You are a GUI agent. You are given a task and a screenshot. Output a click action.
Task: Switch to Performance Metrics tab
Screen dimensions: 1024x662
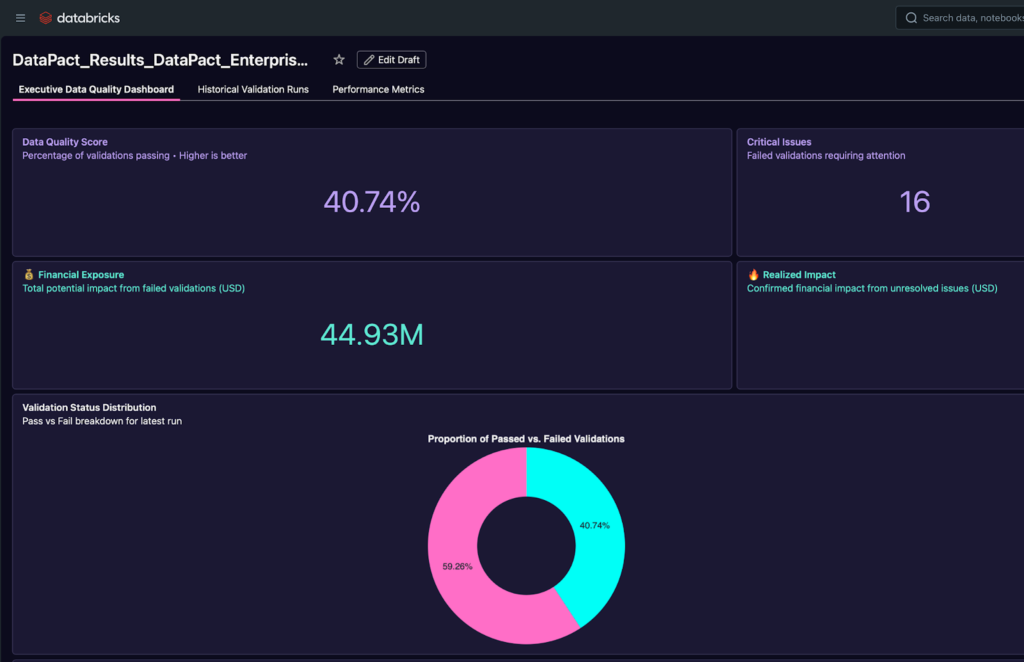point(378,89)
